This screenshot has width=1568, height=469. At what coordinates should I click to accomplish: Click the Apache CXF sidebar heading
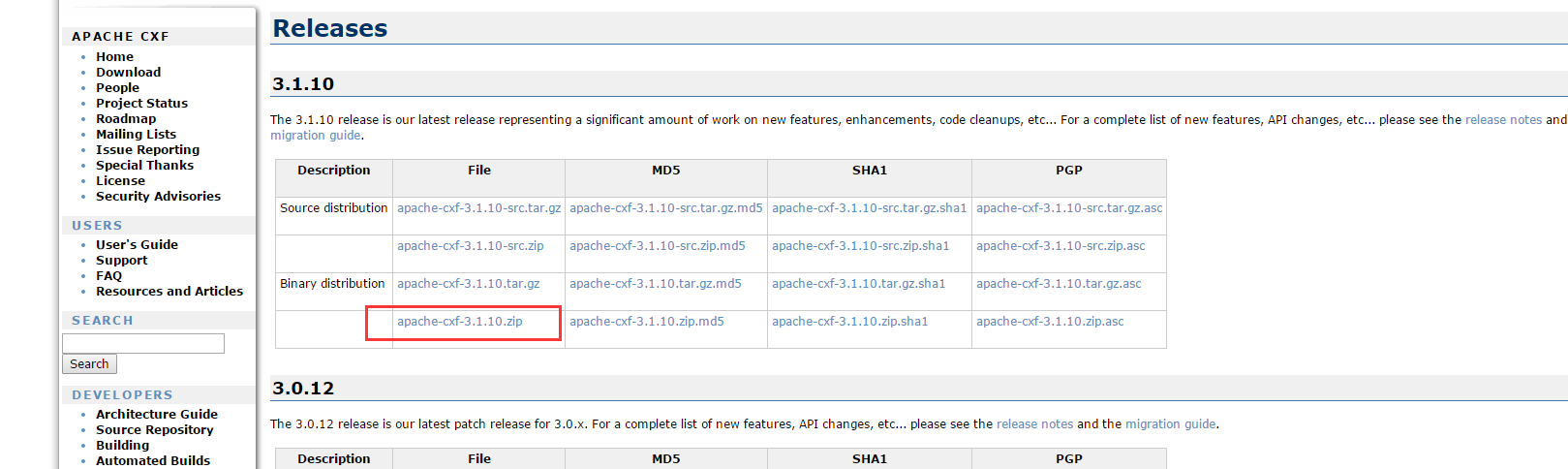120,37
